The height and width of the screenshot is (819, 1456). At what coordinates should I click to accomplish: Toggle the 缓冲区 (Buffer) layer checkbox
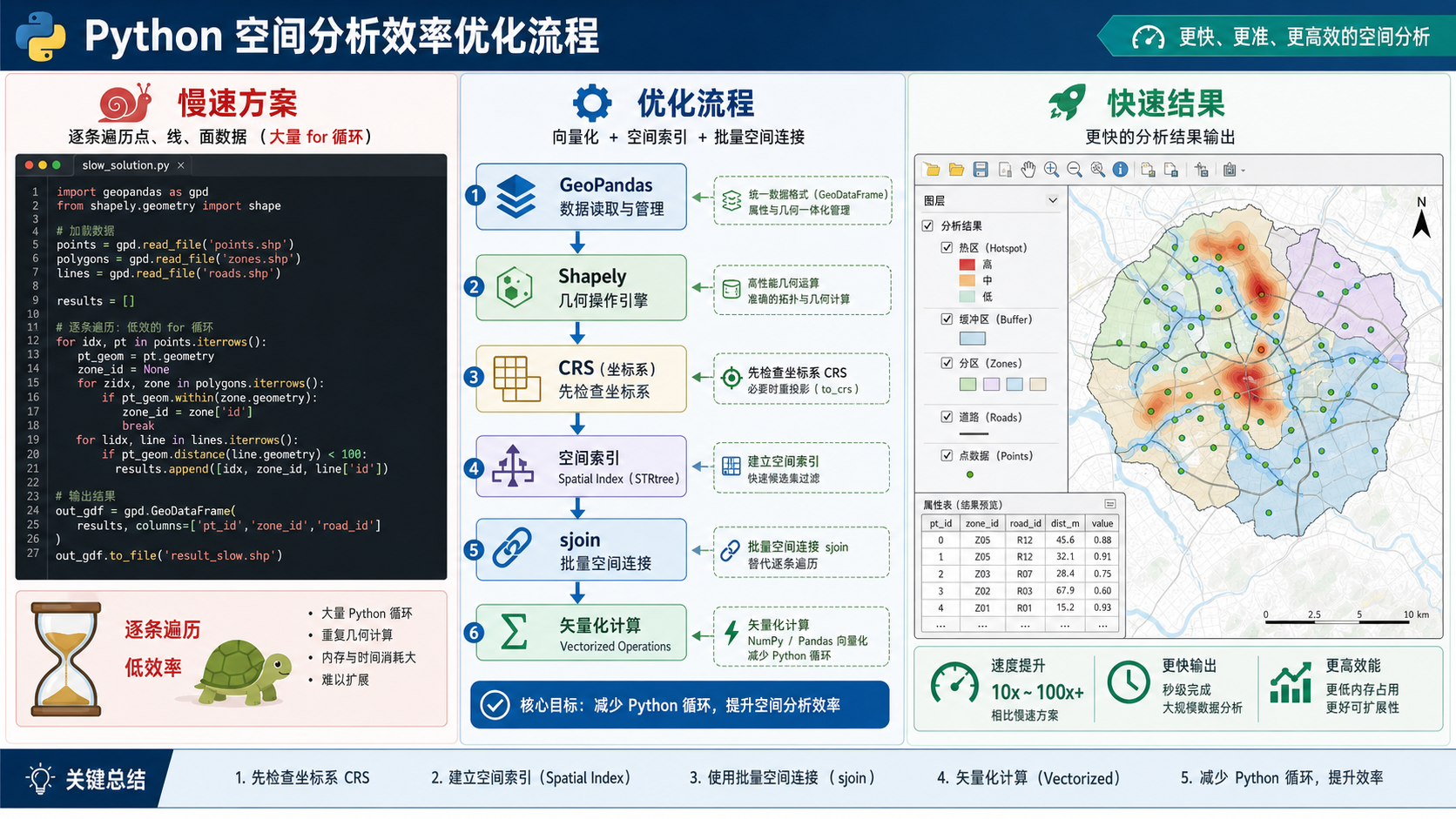point(947,319)
